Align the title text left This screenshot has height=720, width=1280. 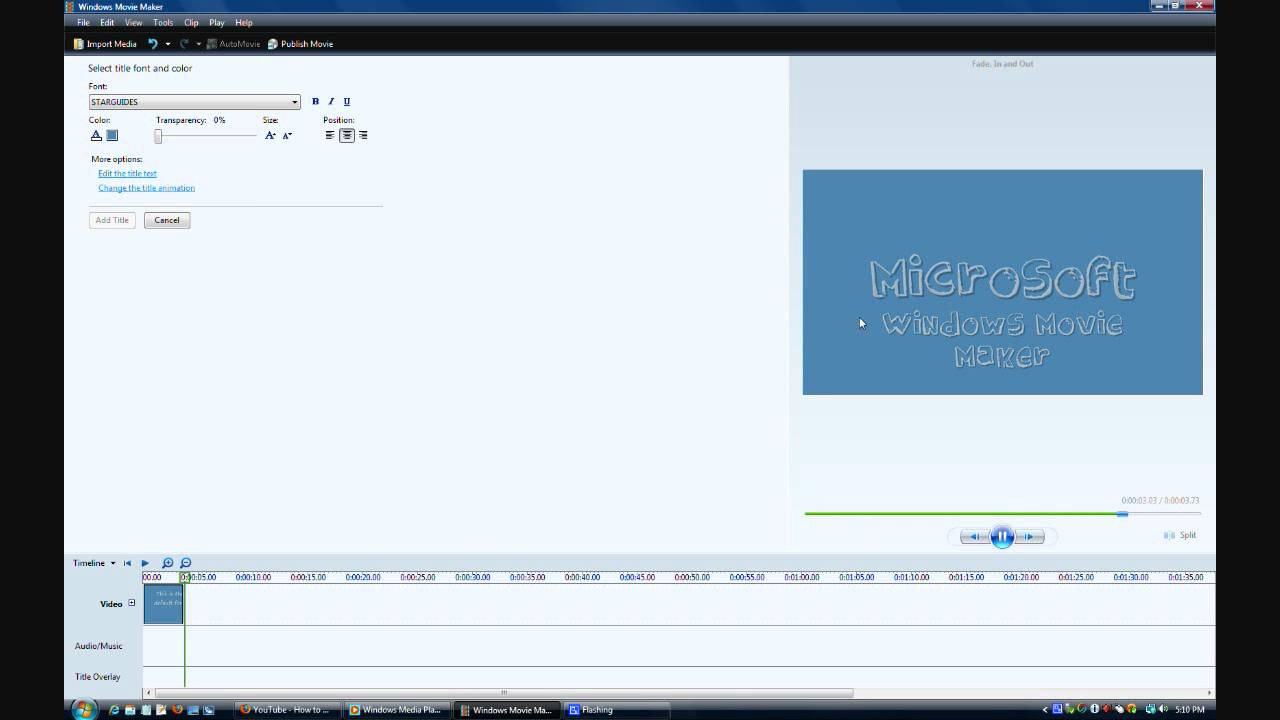[x=330, y=135]
